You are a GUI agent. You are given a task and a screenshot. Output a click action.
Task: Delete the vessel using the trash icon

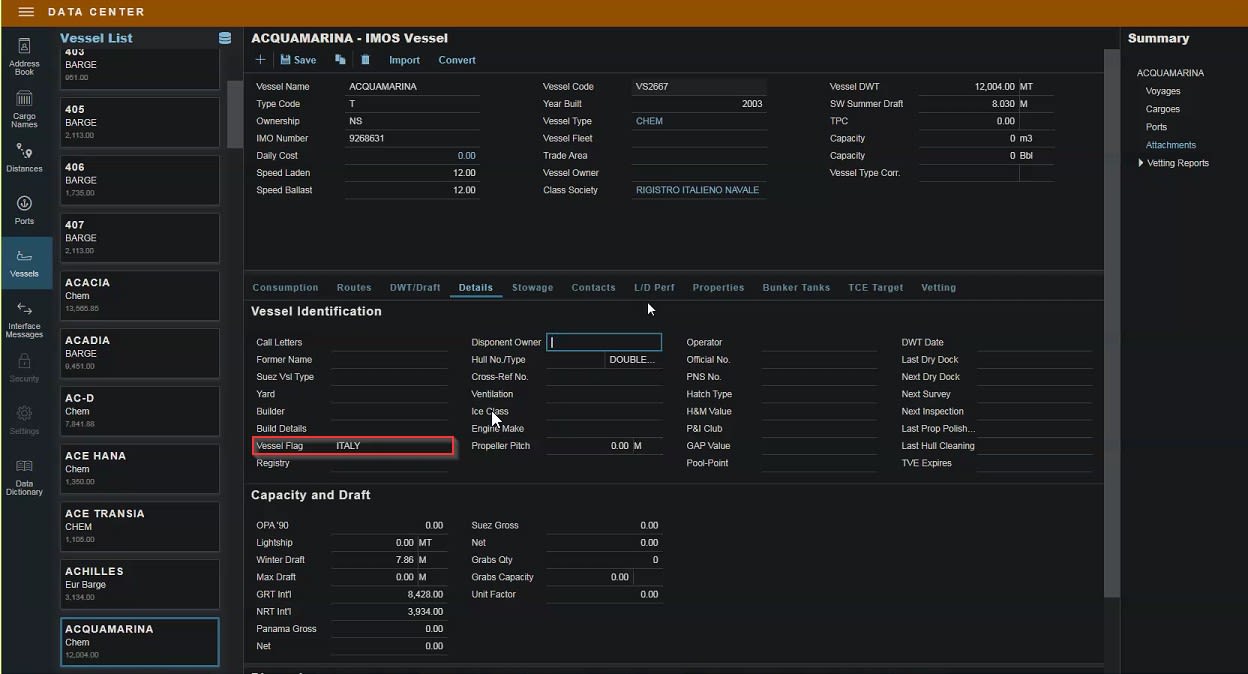tap(365, 60)
